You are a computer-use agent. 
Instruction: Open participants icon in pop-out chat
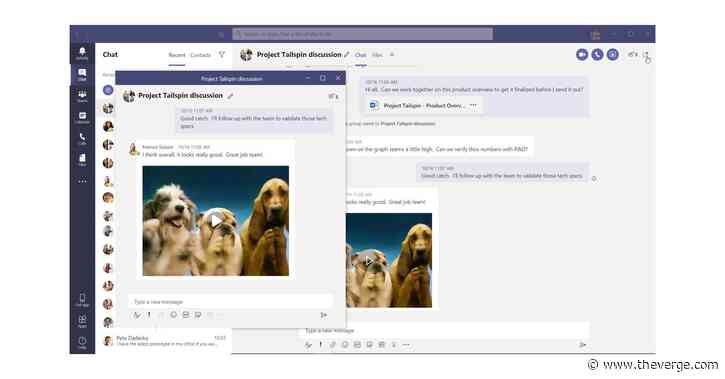(x=333, y=96)
